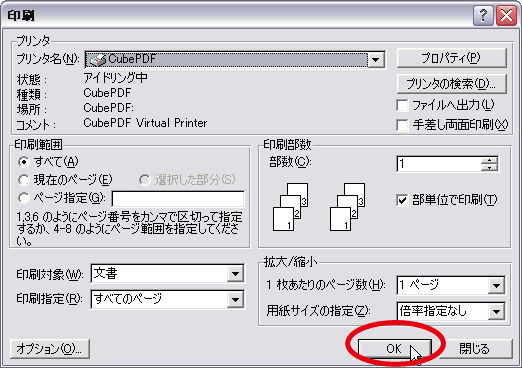Enable the 手差し両面印刷(X) checkbox
This screenshot has width=522, height=368.
(402, 125)
